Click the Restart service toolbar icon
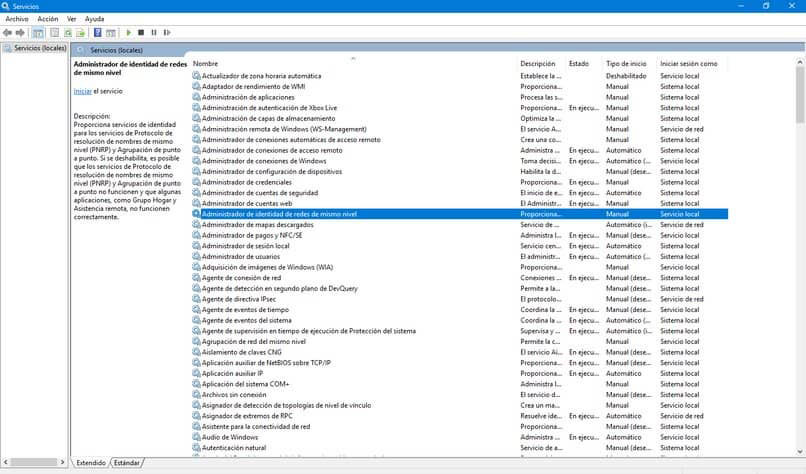Screen dimensions: 806x474 [166, 32]
